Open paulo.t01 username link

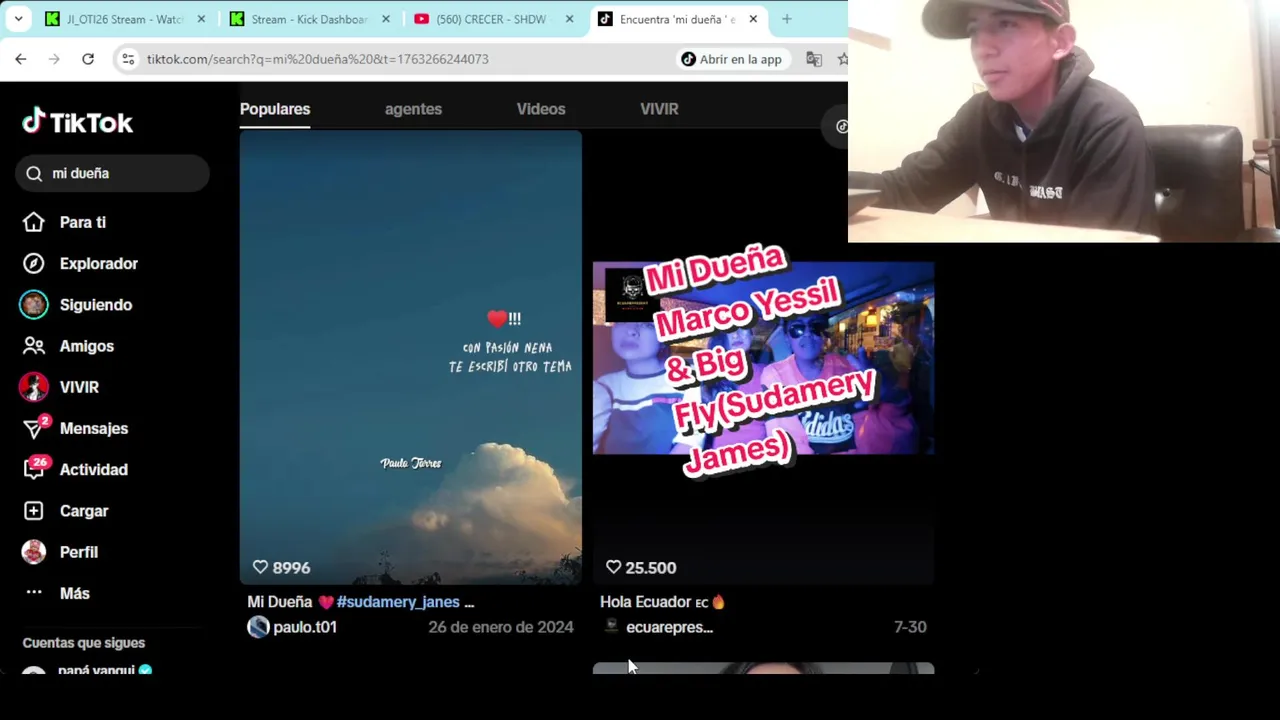tap(305, 627)
